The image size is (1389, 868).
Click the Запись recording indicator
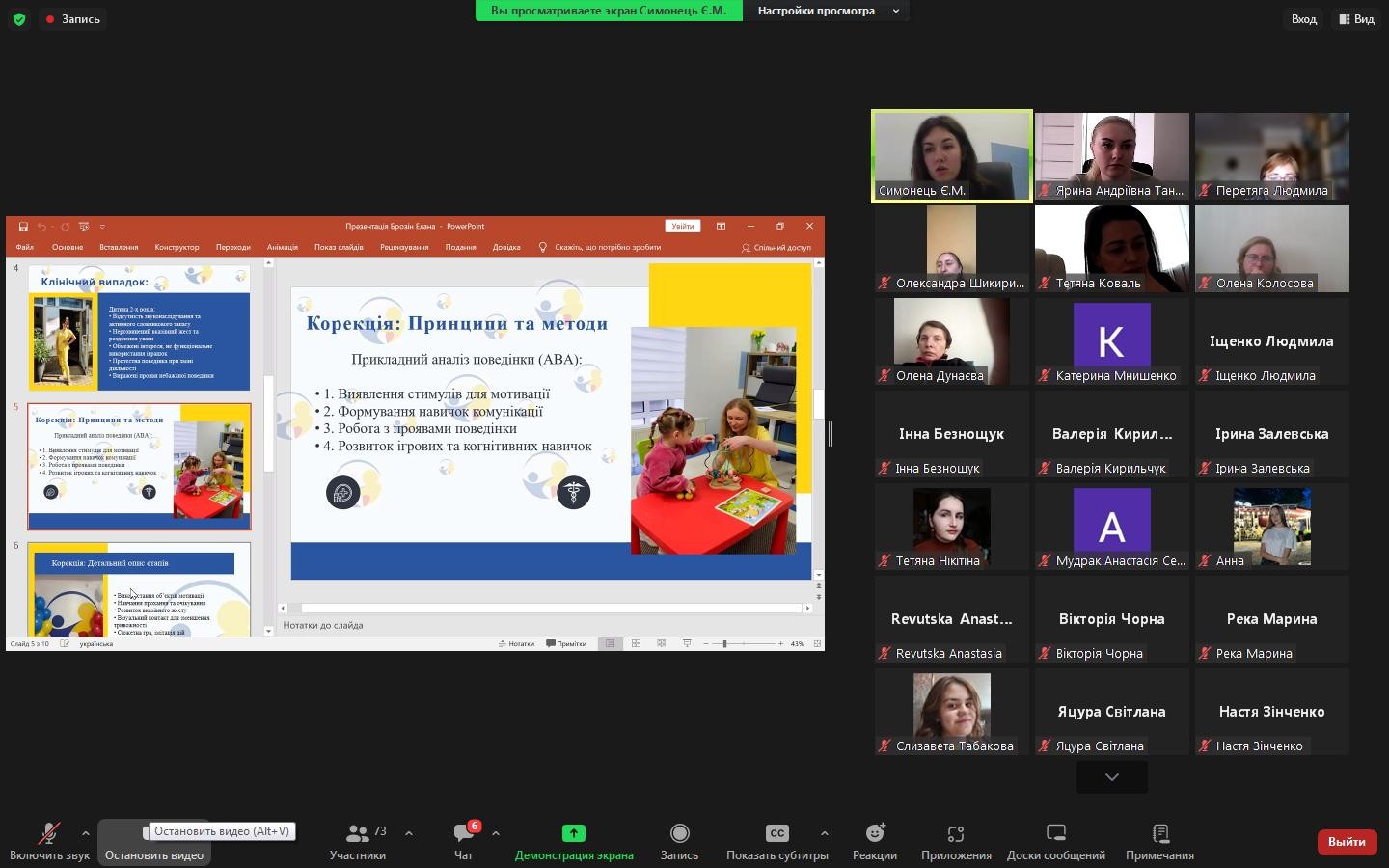point(73,19)
